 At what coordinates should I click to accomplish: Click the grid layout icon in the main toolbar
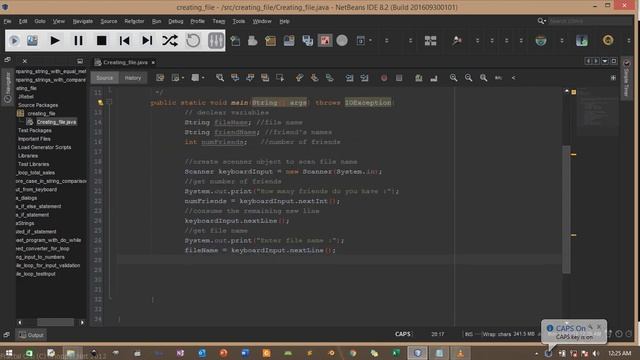[x=430, y=40]
